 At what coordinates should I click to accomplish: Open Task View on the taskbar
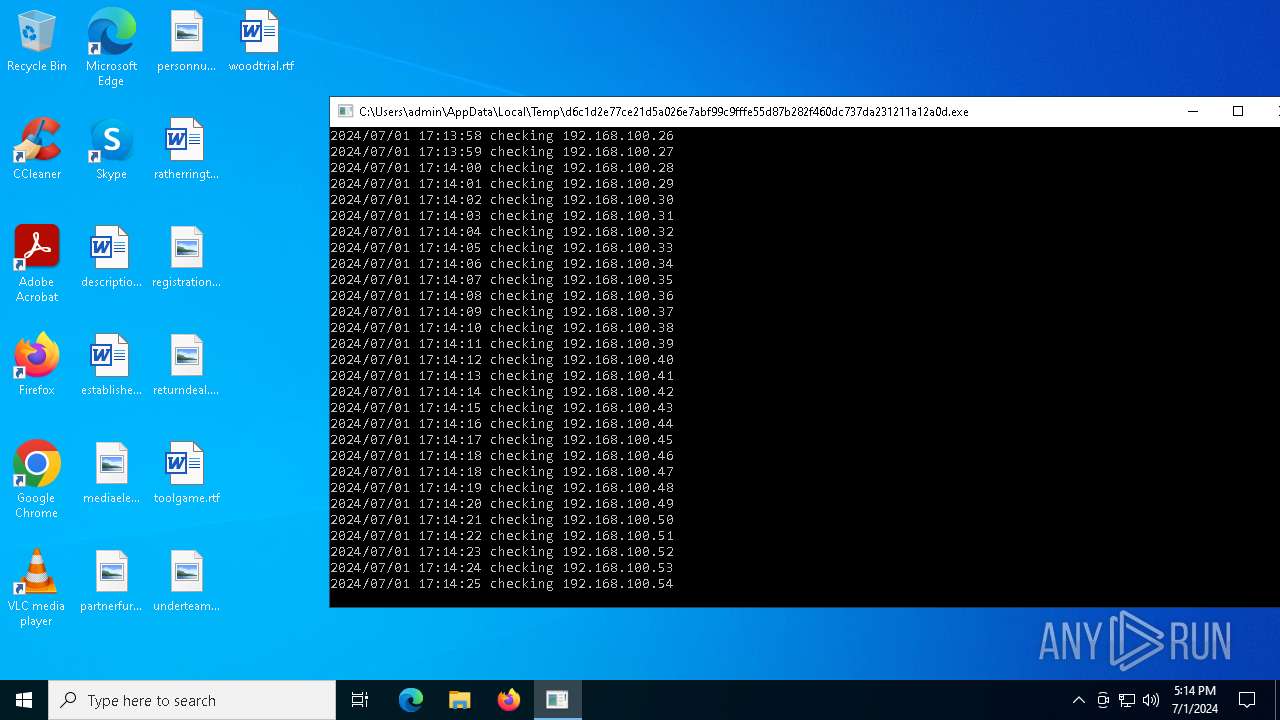tap(360, 700)
